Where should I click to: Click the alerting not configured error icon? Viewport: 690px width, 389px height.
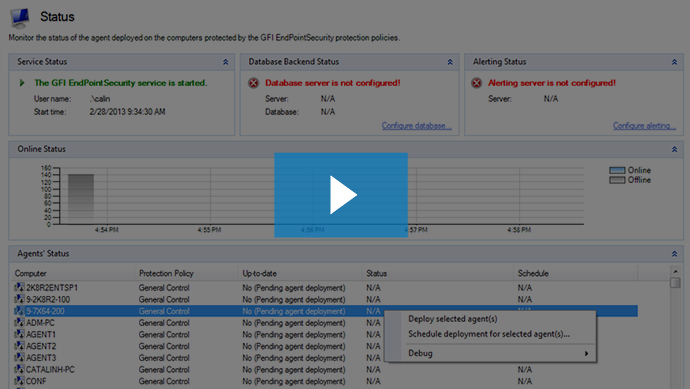(x=477, y=83)
